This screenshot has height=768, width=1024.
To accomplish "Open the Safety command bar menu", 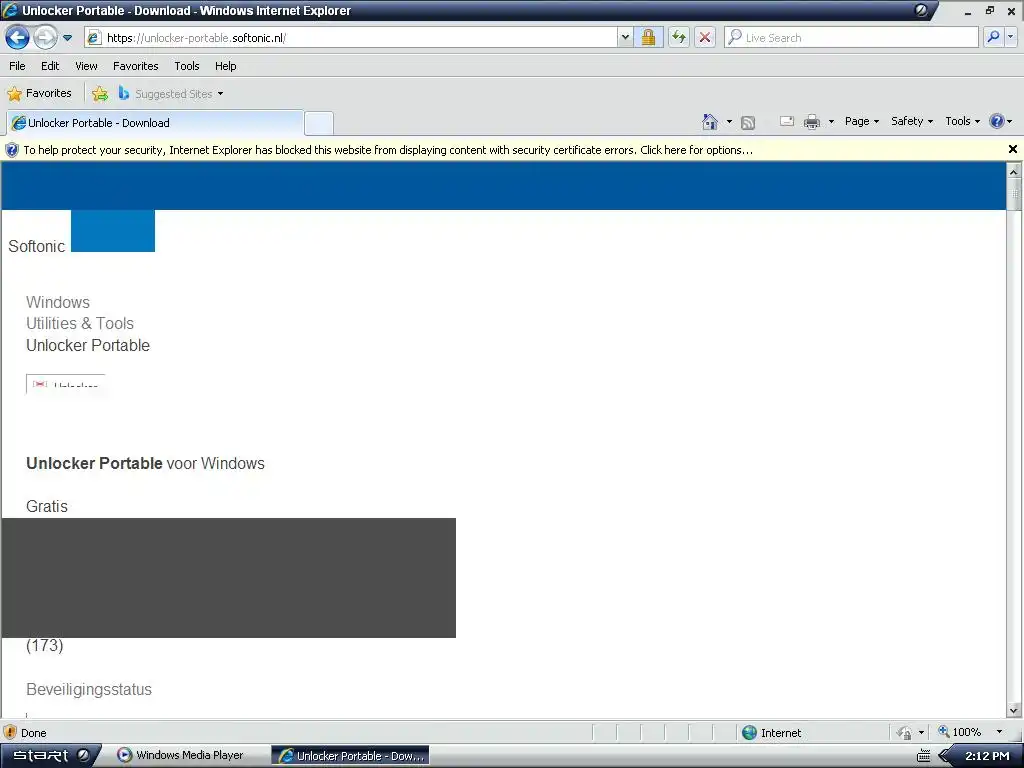I will (x=912, y=121).
